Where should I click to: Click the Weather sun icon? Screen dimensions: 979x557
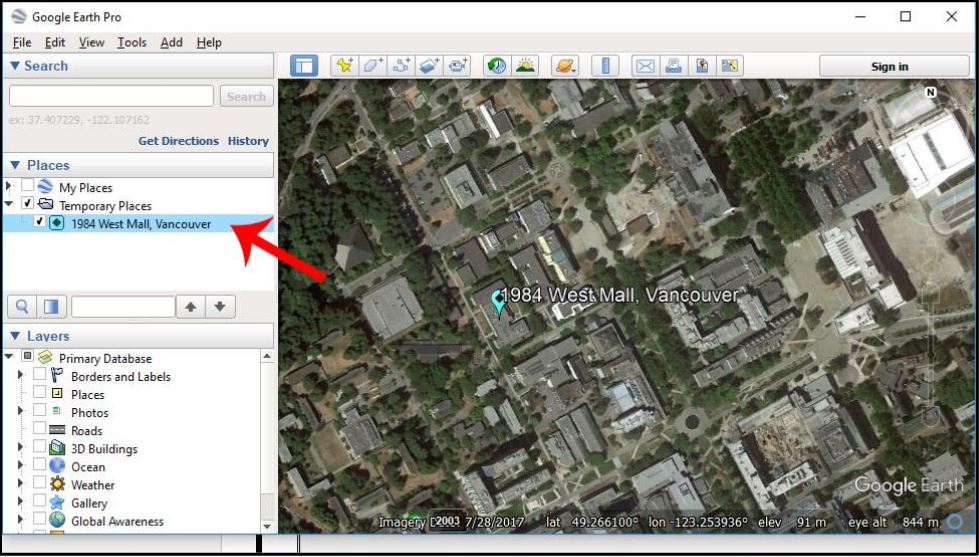pos(57,484)
